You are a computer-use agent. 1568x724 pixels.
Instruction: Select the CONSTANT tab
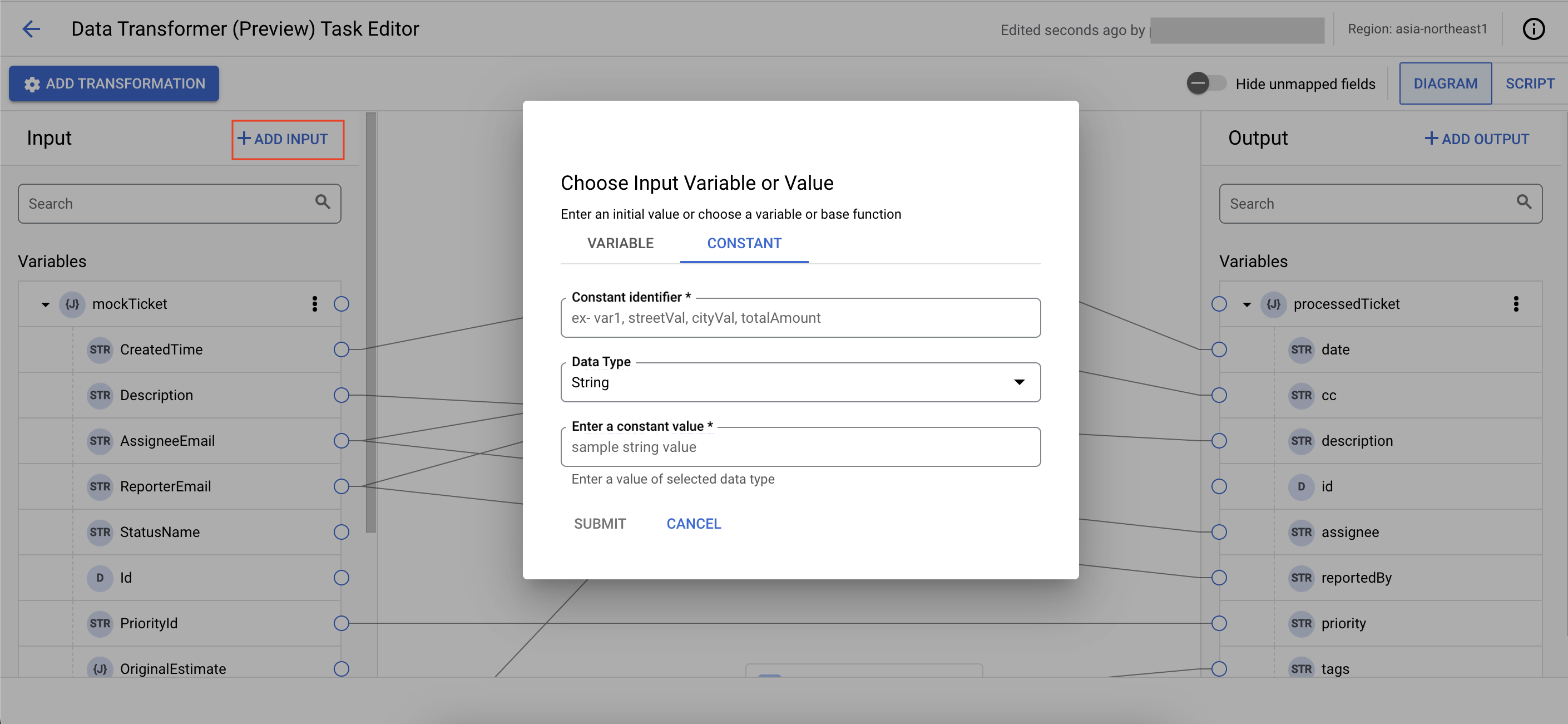(743, 243)
